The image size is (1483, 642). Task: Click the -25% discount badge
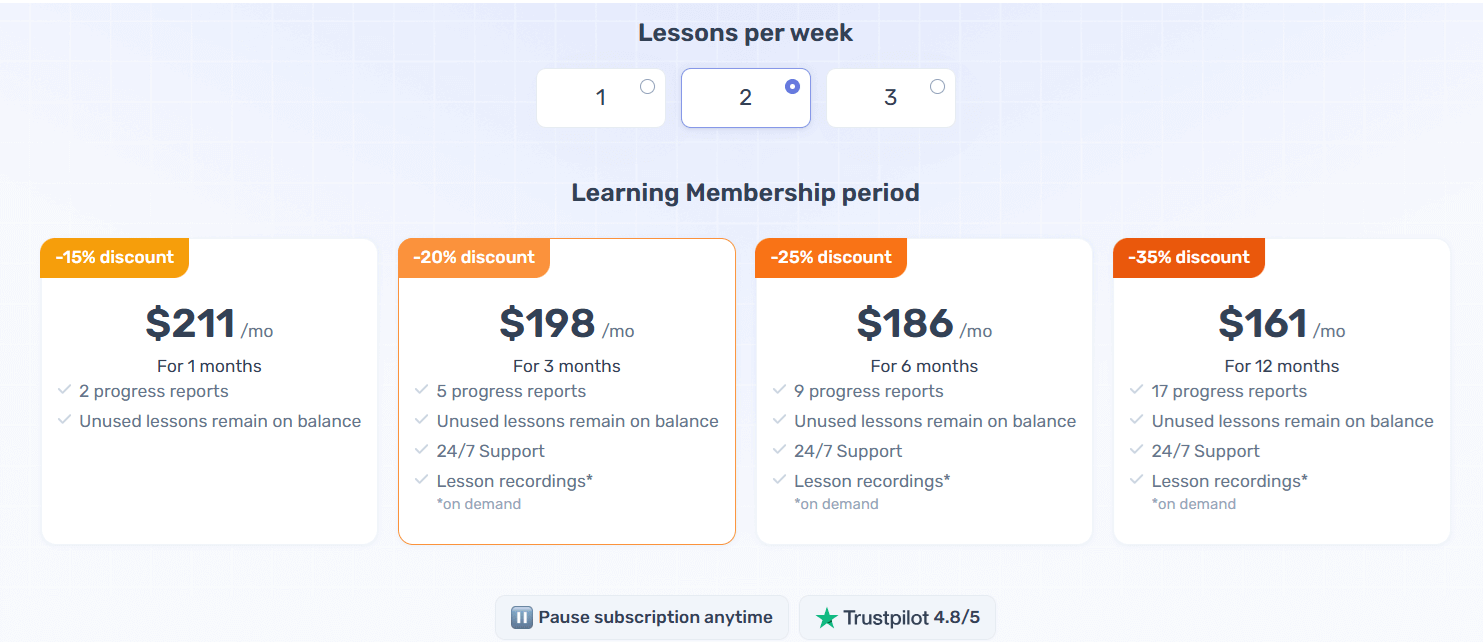(x=830, y=257)
